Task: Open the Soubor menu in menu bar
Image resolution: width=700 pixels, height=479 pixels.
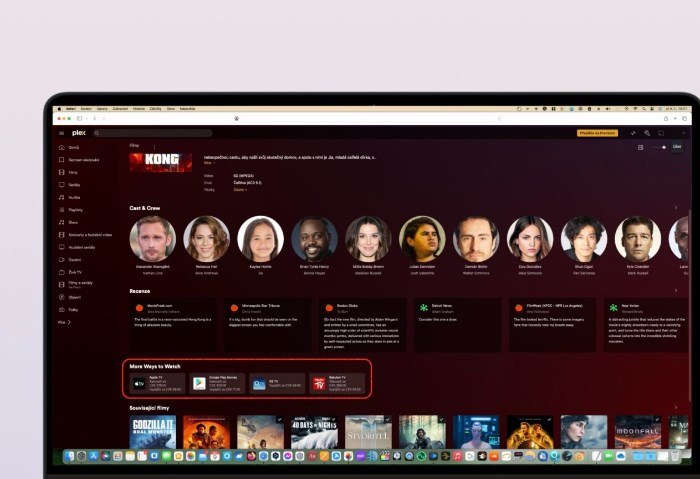Action: click(86, 108)
